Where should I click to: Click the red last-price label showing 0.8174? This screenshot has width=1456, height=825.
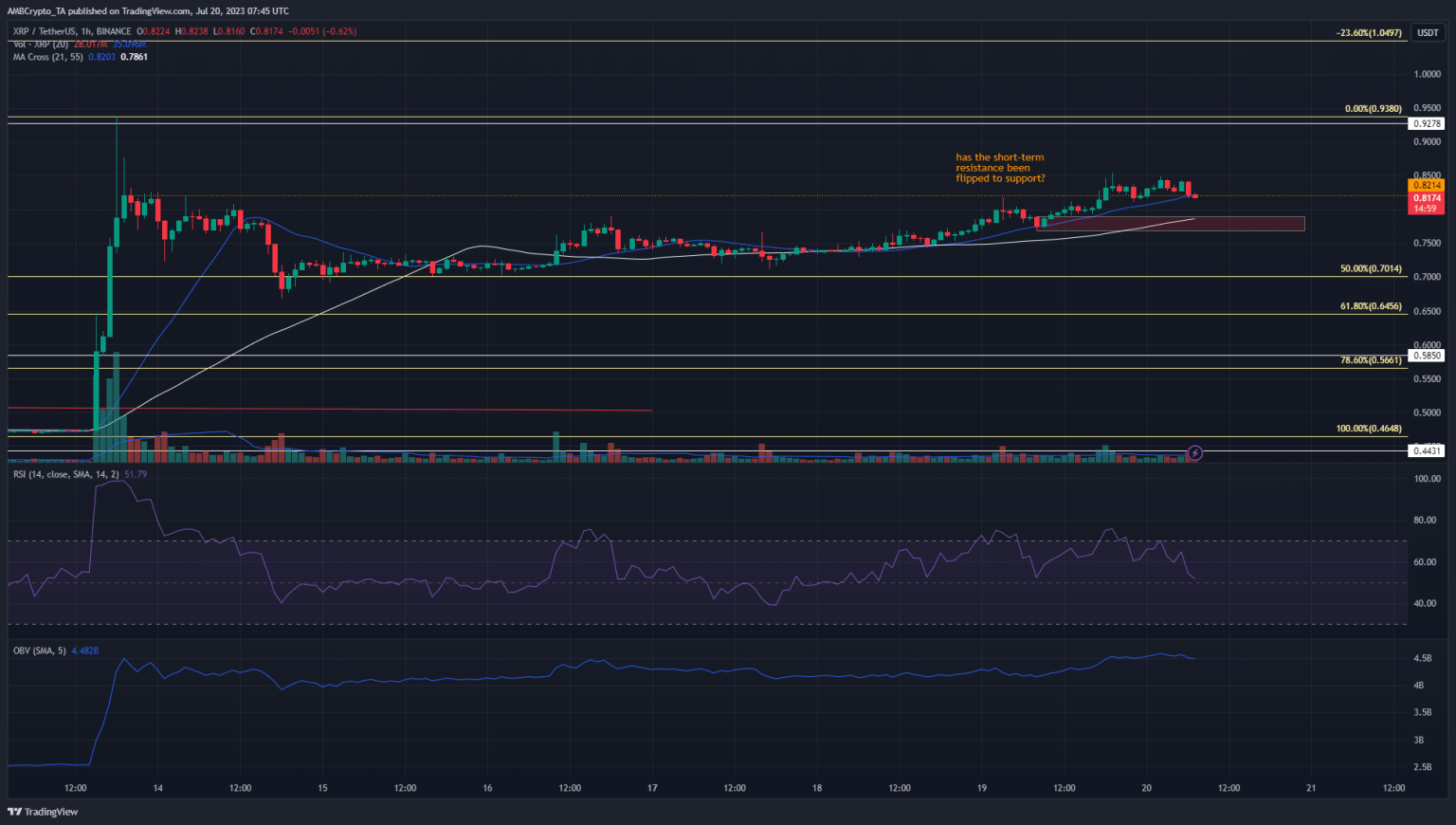[1427, 197]
